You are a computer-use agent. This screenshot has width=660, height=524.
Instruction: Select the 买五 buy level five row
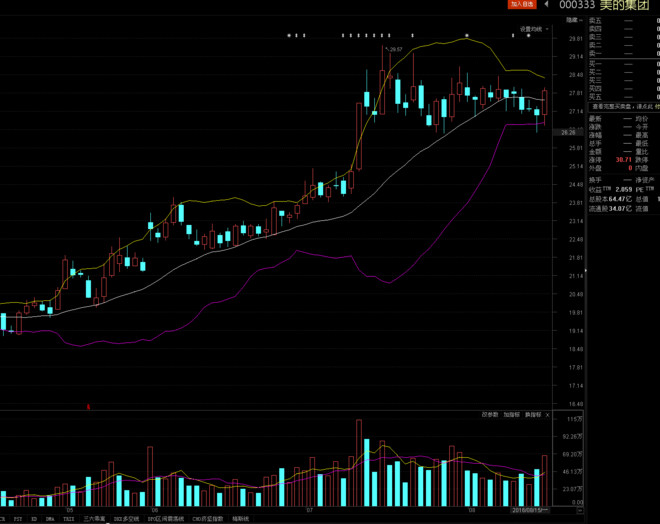pyautogui.click(x=623, y=97)
